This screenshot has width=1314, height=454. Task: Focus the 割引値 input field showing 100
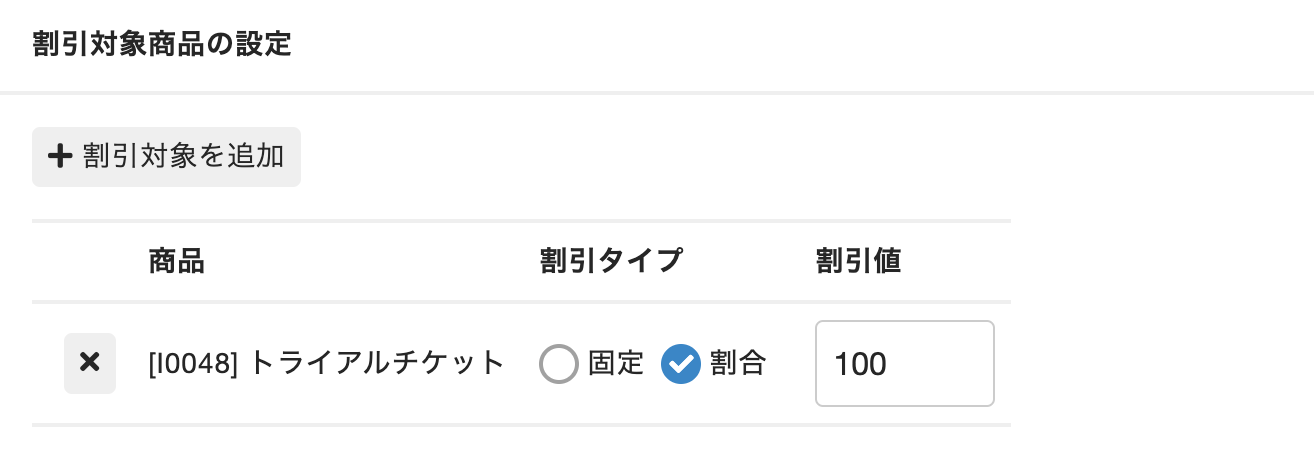coord(904,363)
